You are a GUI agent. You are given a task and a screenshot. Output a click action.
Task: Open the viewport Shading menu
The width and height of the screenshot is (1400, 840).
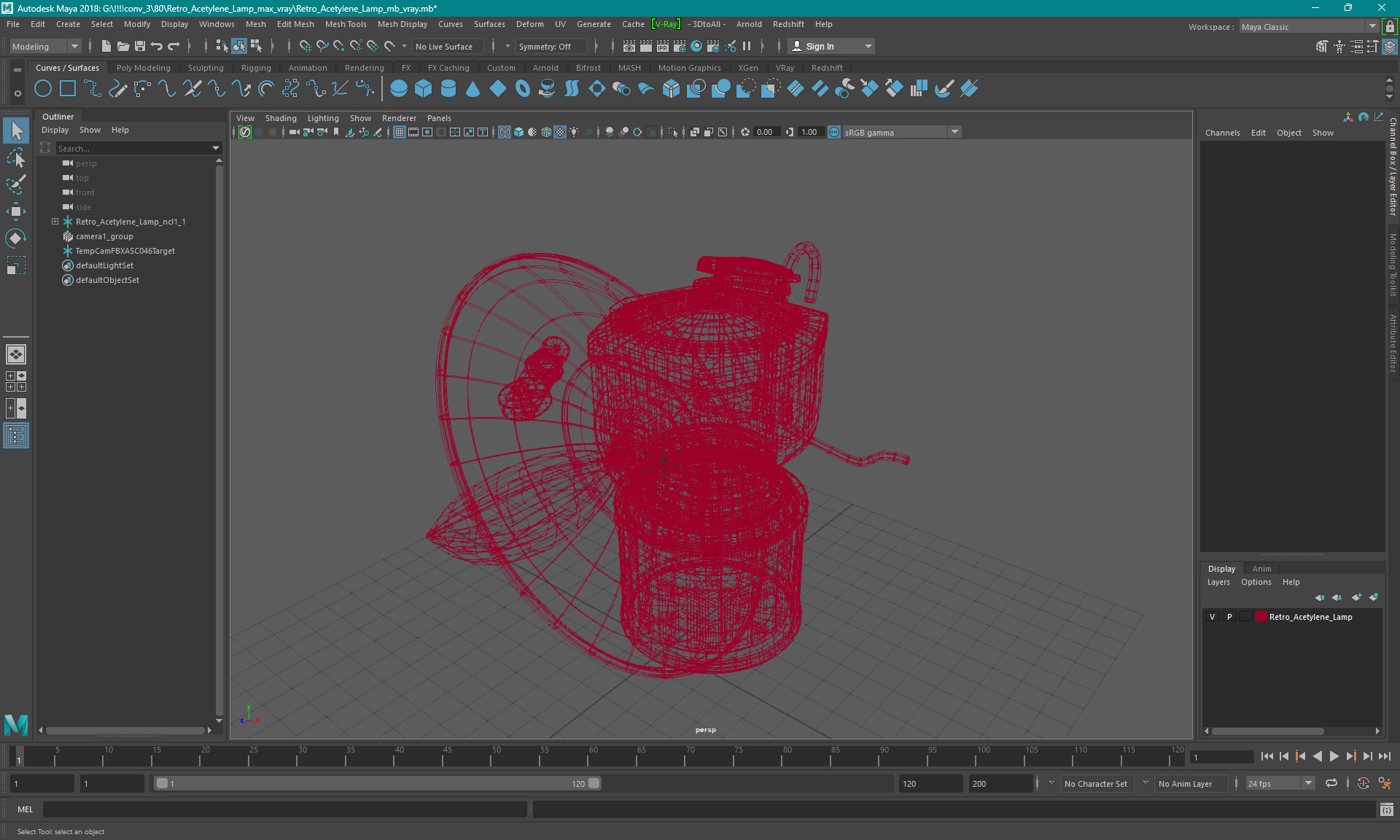[281, 118]
